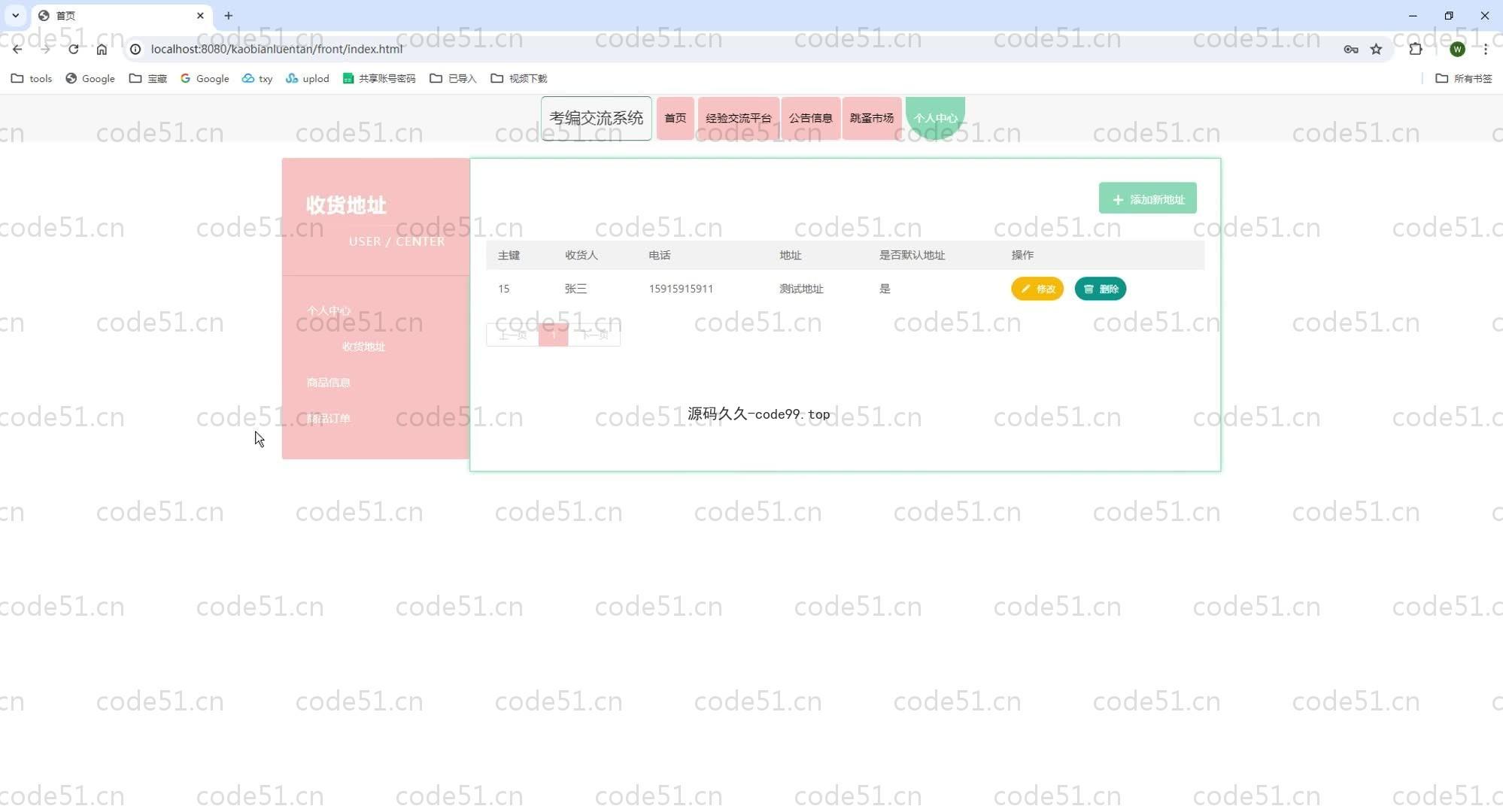Click the browser forward arrow
Viewport: 1503px width, 812px height.
[x=45, y=49]
